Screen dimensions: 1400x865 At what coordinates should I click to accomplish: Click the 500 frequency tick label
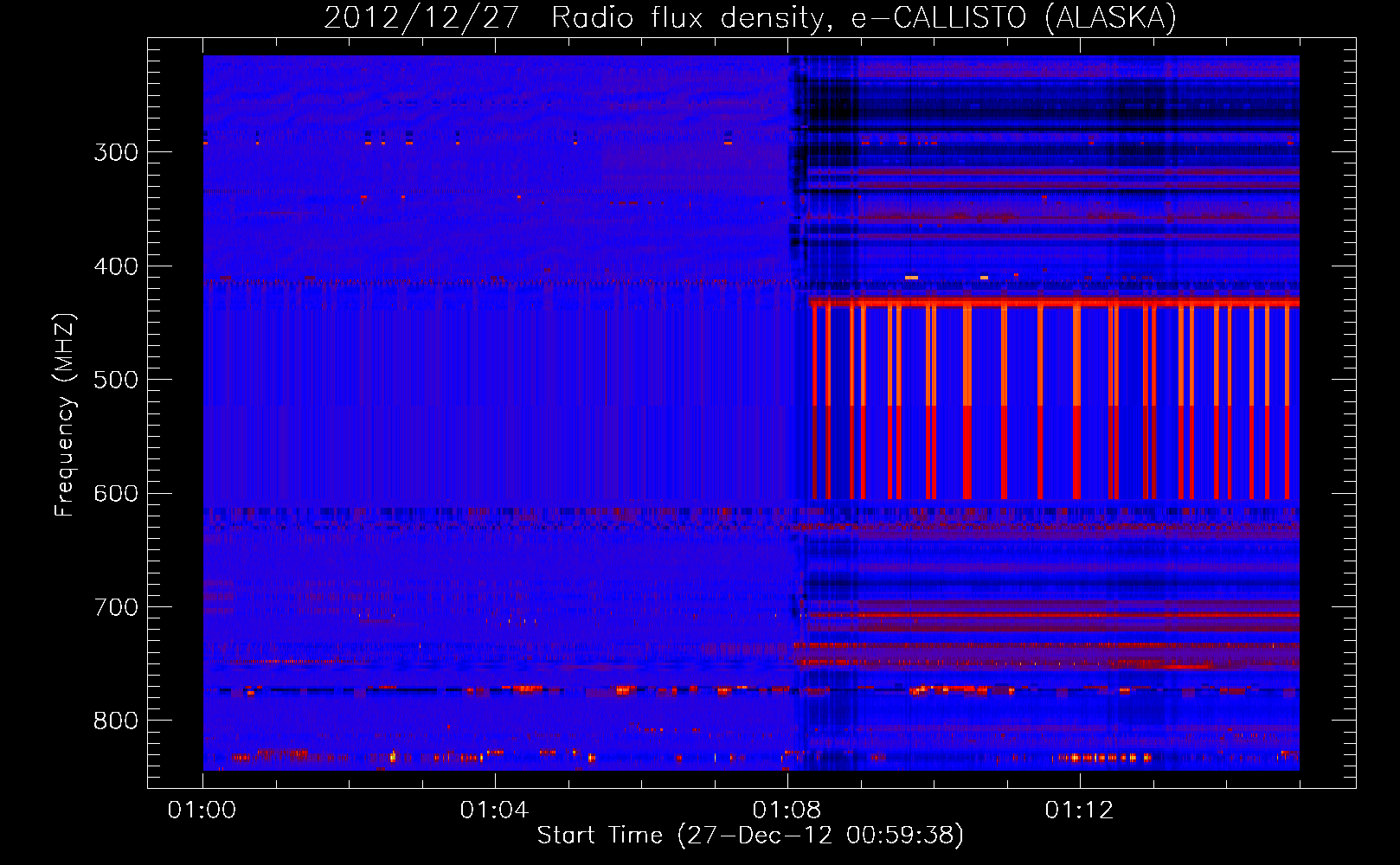coord(116,380)
